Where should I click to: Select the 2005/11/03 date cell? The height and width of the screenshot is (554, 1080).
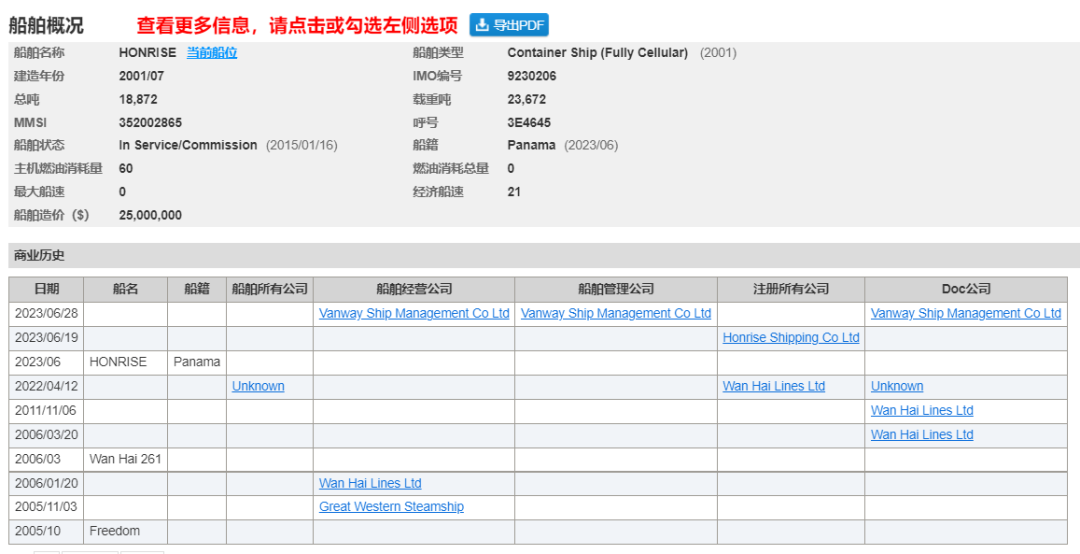[46, 507]
